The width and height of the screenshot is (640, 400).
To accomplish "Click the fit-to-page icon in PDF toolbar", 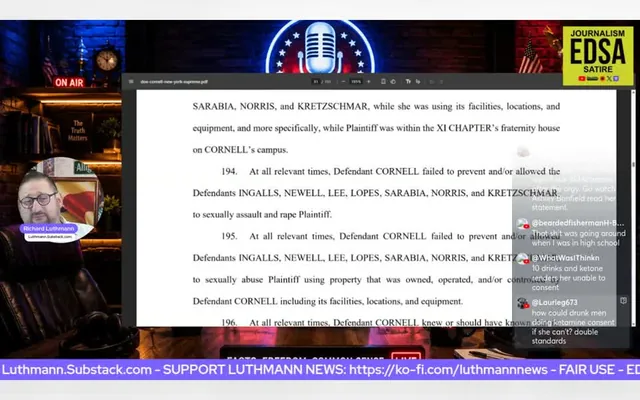I will [383, 82].
